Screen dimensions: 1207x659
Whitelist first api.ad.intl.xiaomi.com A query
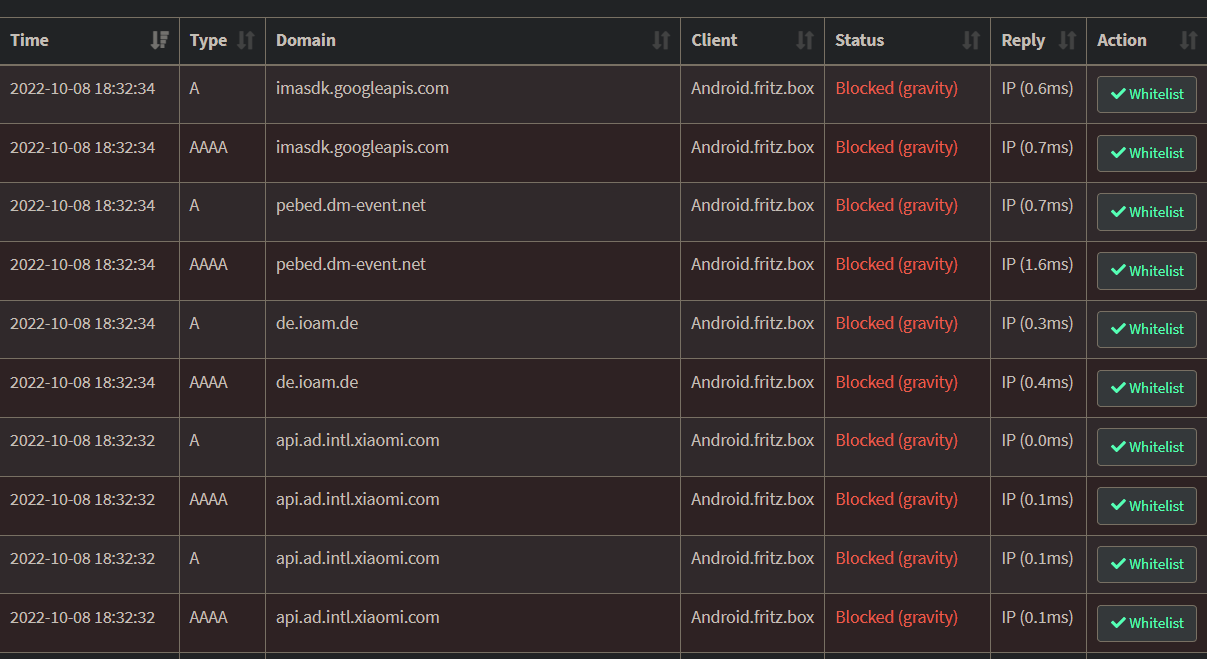click(1146, 447)
